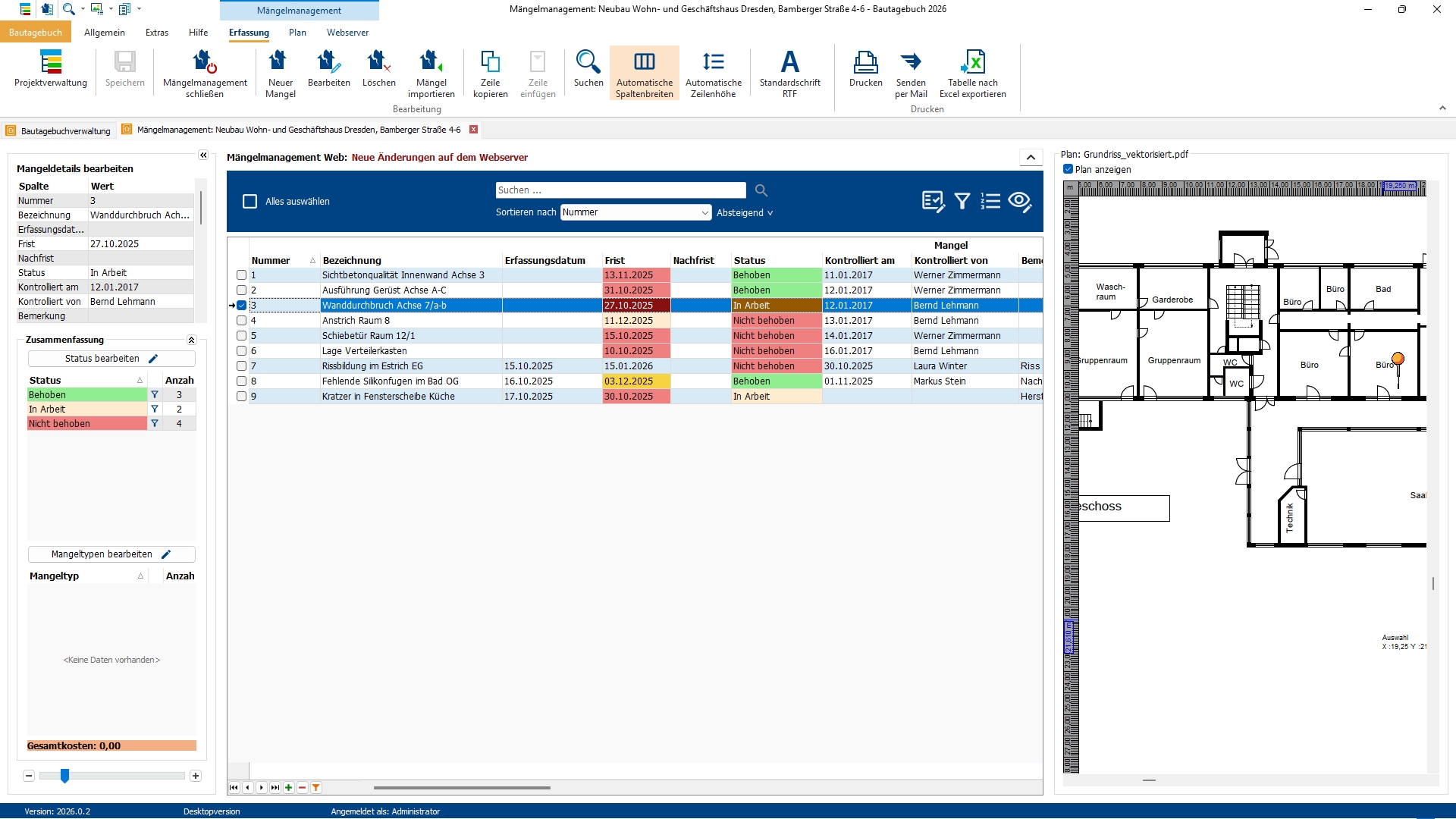Viewport: 1456px width, 819px height.
Task: Click the Status bearbeiten button
Action: pos(111,359)
